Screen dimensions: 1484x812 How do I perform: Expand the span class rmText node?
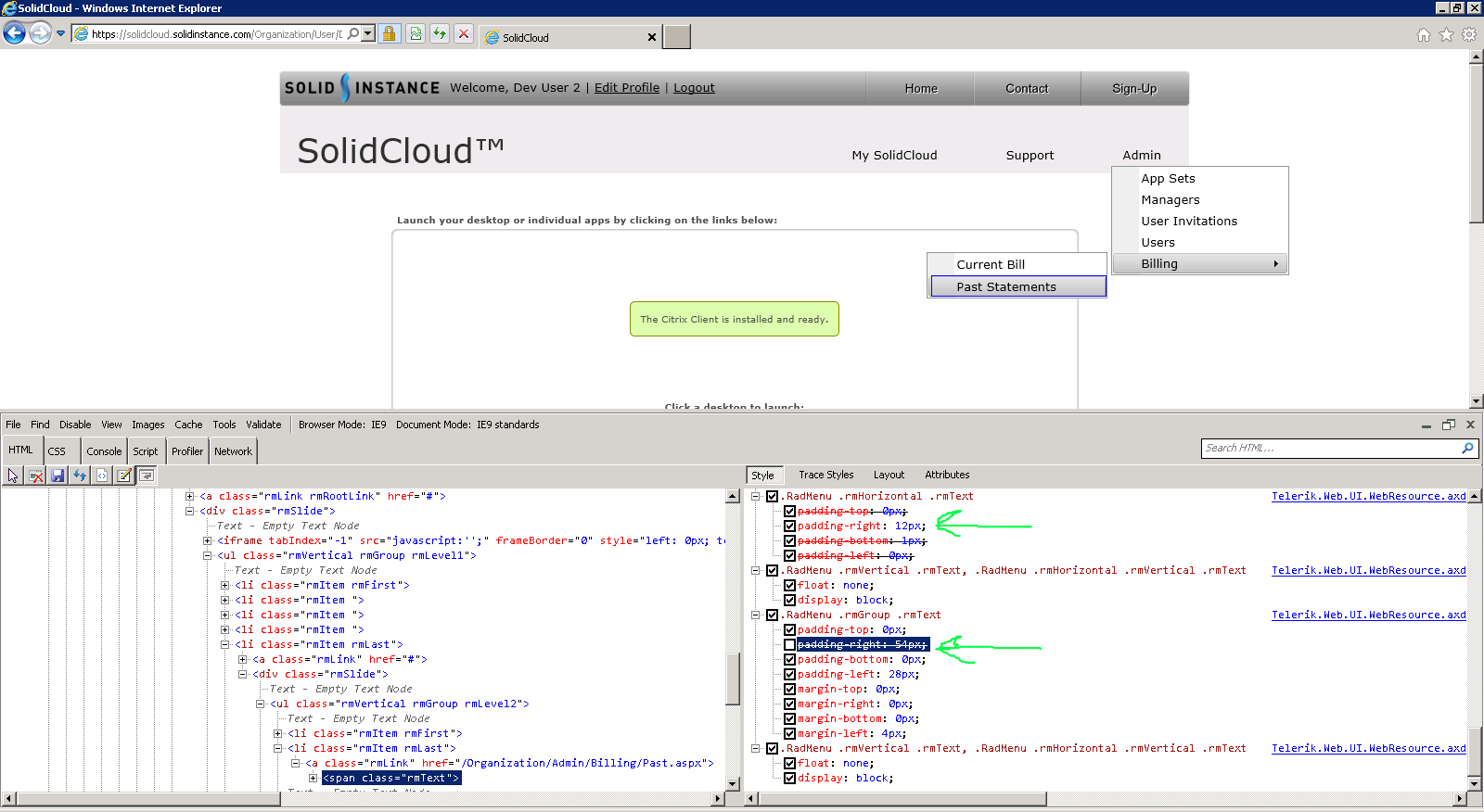[313, 779]
